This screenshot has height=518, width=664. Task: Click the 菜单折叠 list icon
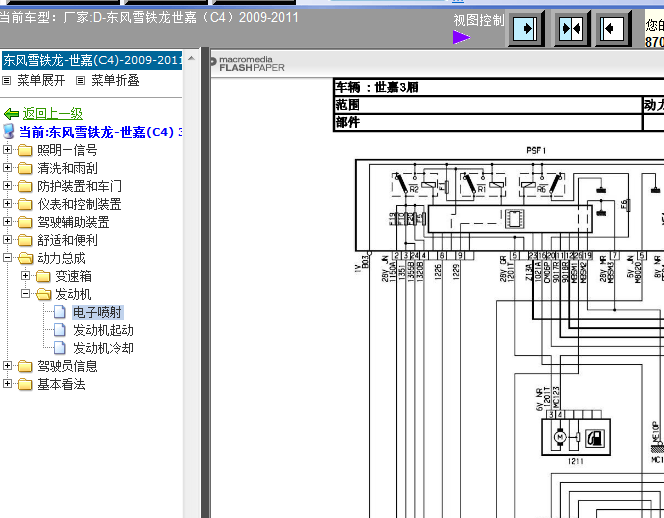click(x=80, y=80)
